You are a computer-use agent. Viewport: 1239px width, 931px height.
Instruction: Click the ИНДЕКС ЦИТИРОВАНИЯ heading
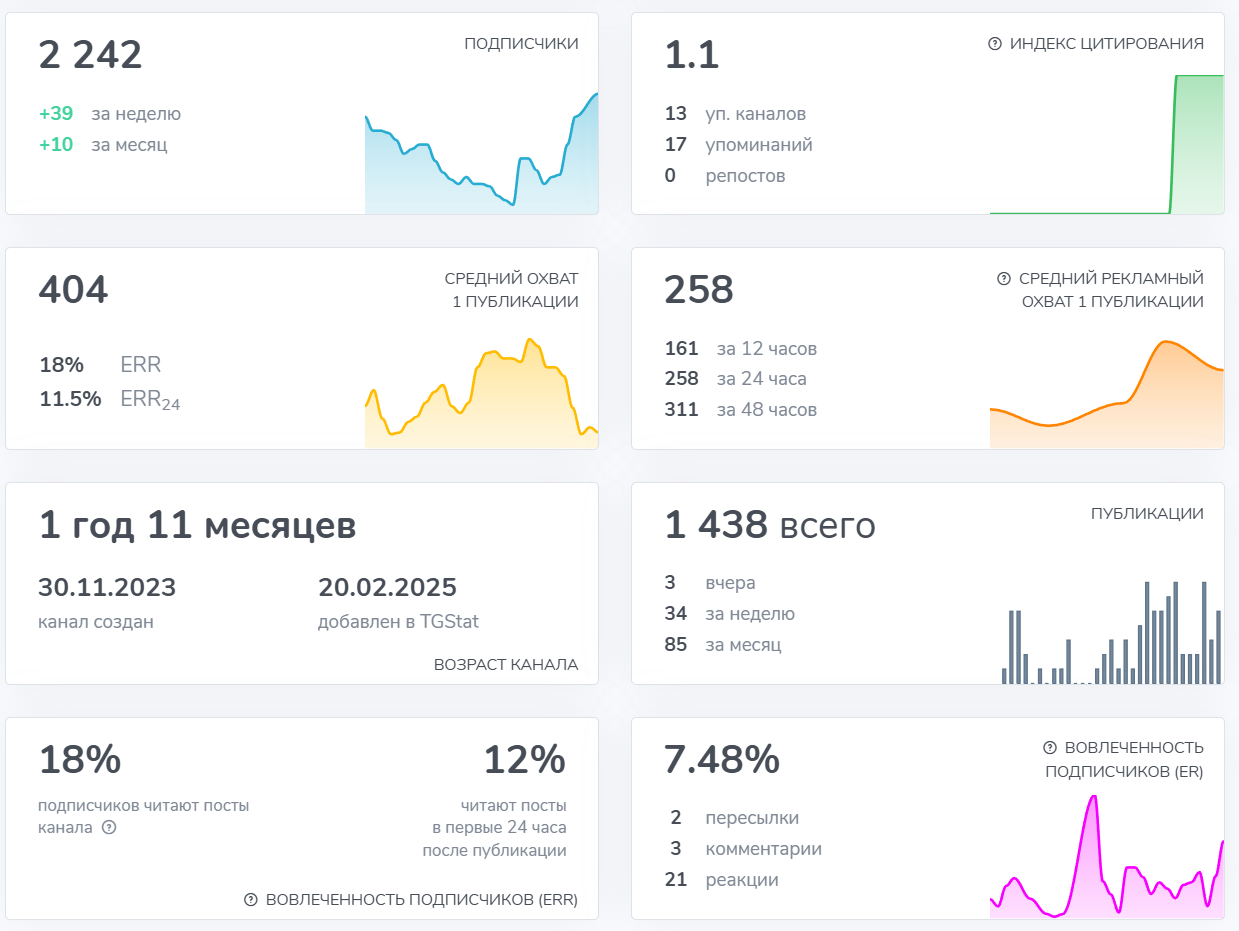tap(1106, 44)
